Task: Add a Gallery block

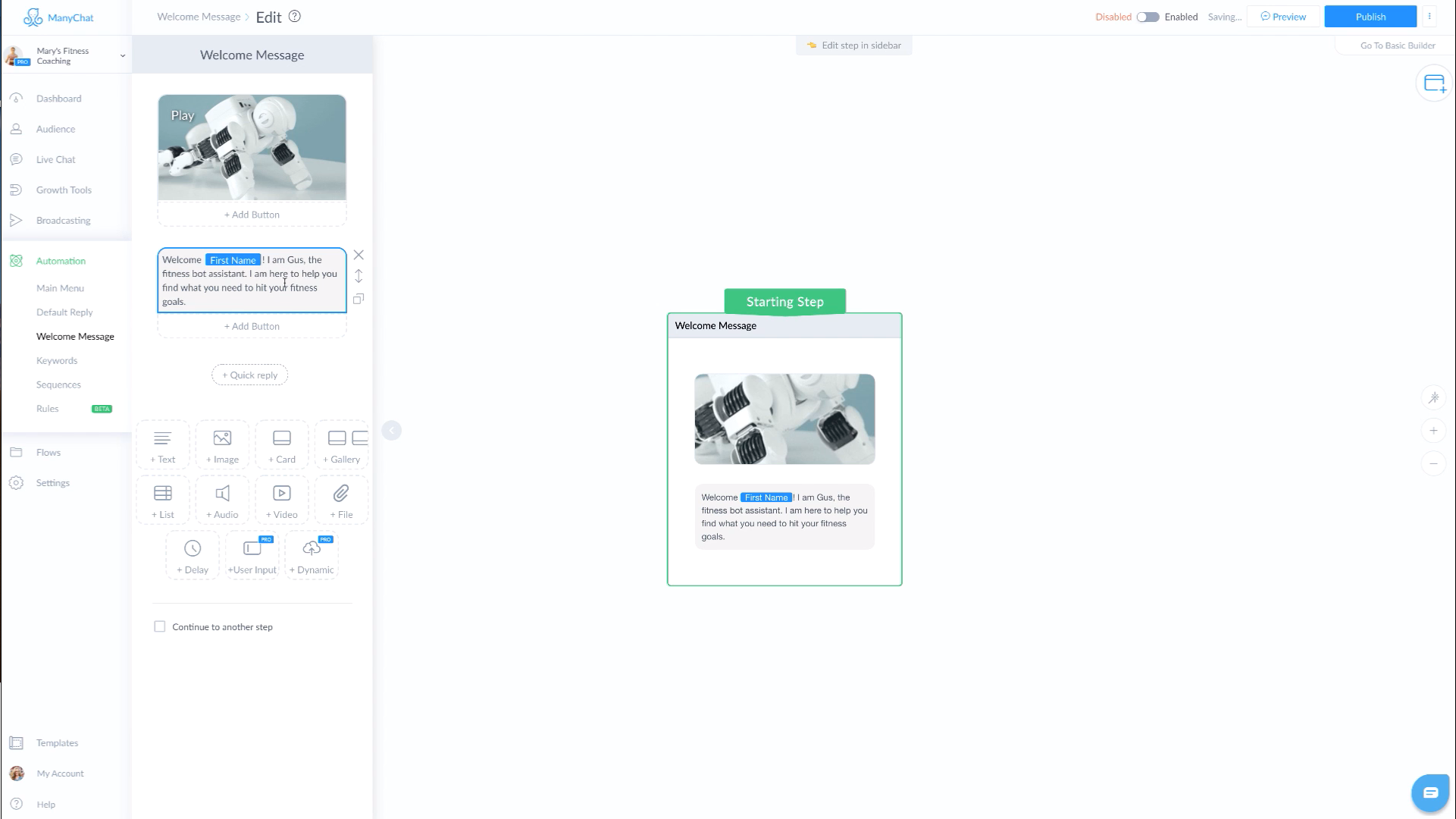Action: [342, 445]
